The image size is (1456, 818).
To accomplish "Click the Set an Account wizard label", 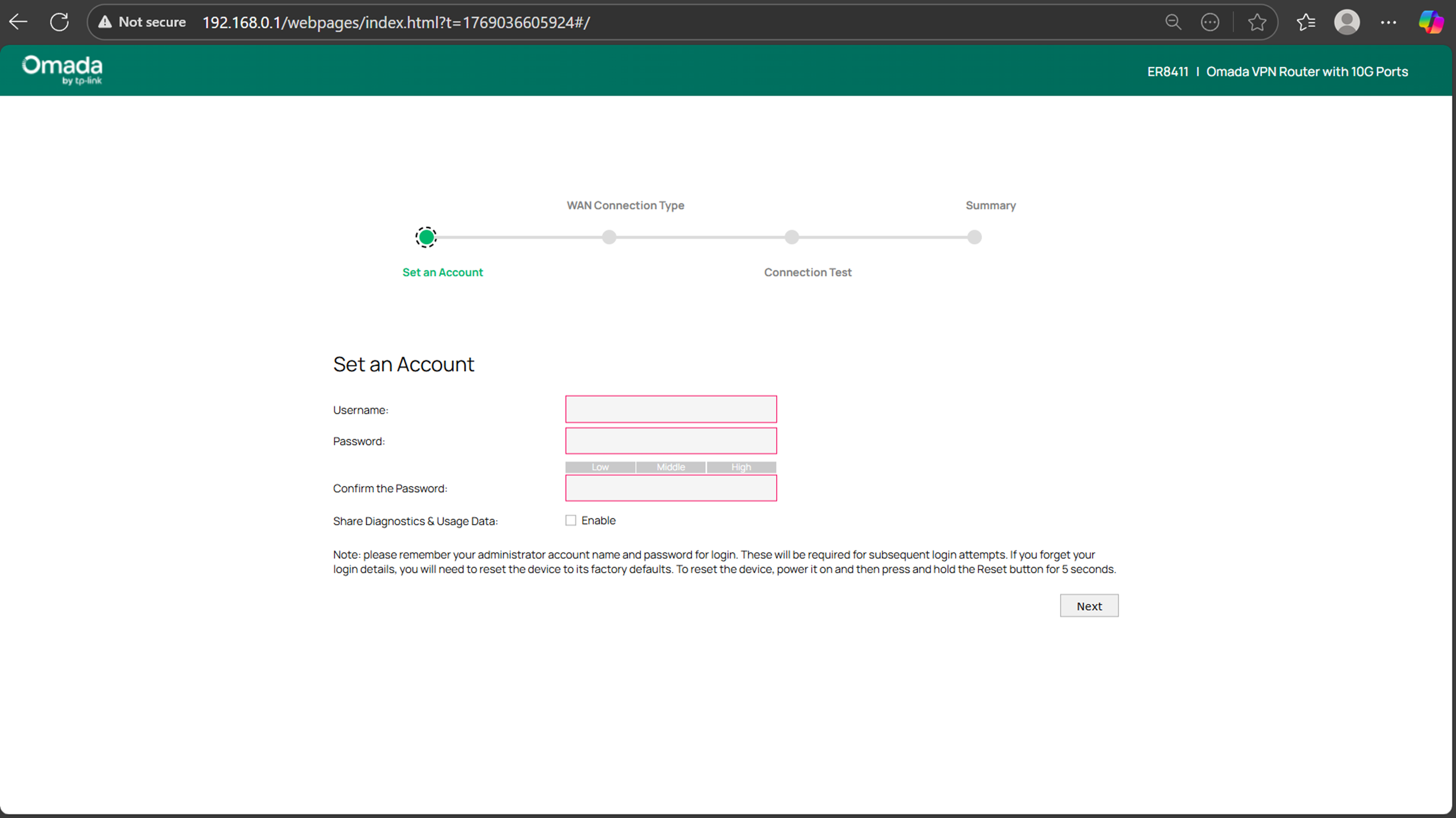I will click(443, 272).
